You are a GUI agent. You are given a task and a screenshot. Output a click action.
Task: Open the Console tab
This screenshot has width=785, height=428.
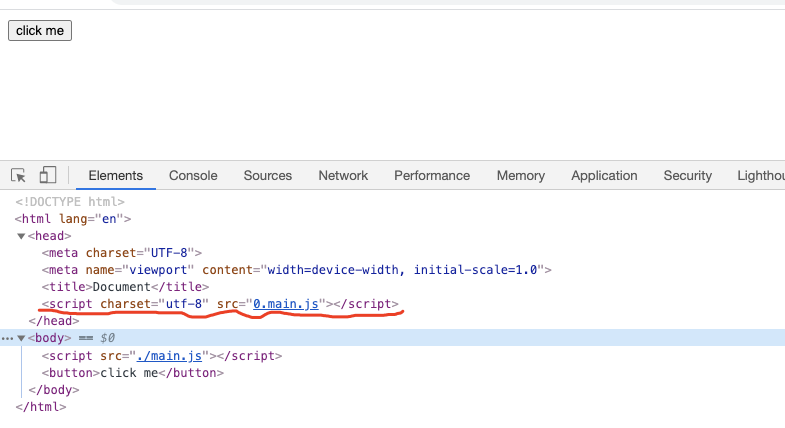click(193, 176)
